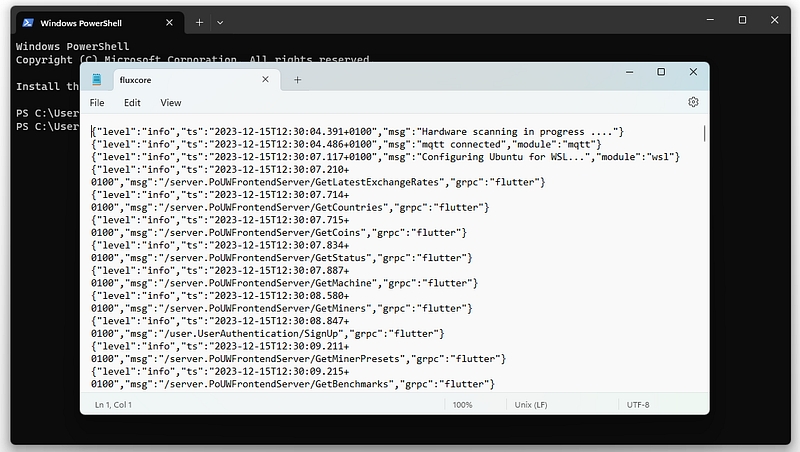The image size is (800, 452).
Task: Add a new tab in Notepad
Action: [297, 80]
